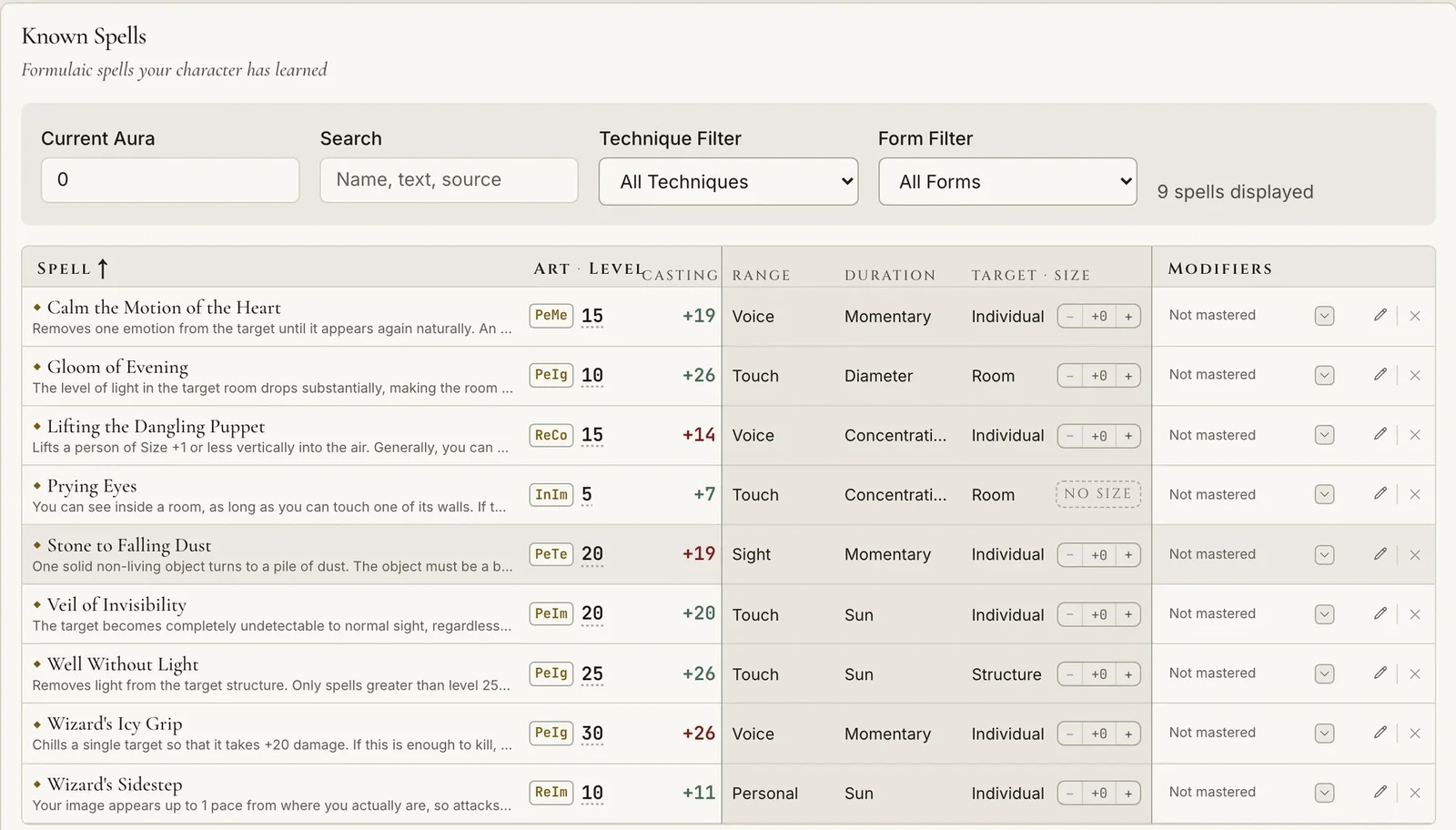Edit the Wizard's Sidestep spell
Screen dimensions: 1456x830
click(x=1380, y=792)
